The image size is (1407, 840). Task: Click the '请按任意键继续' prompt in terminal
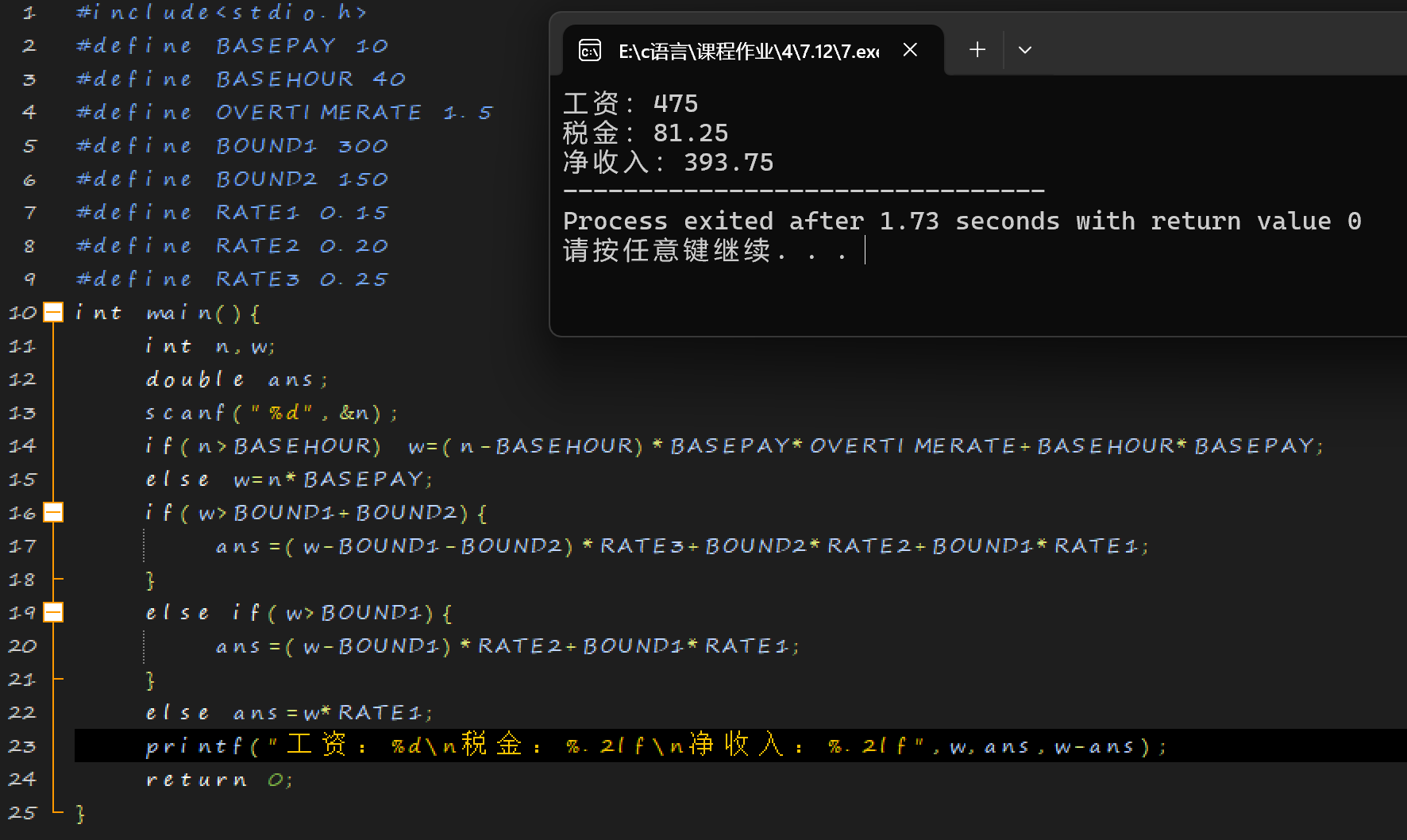(x=705, y=251)
